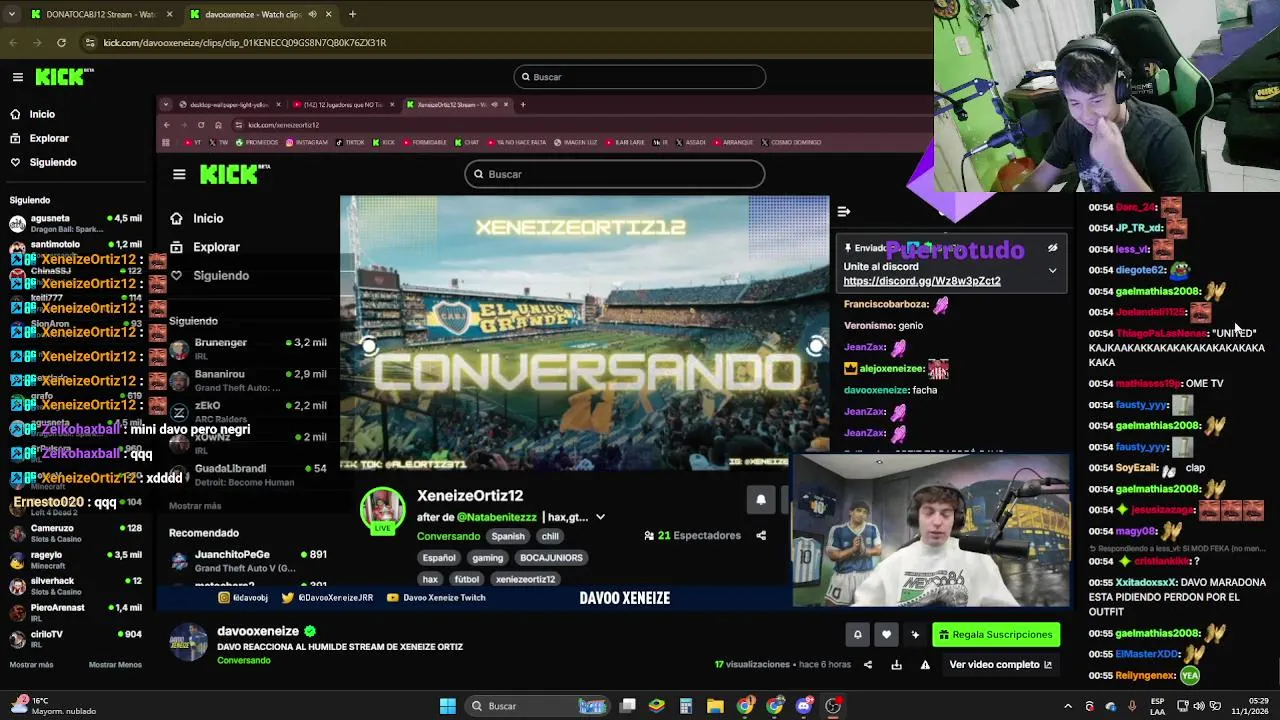Click chat username magy08
This screenshot has width=1280, height=720.
1136,531
